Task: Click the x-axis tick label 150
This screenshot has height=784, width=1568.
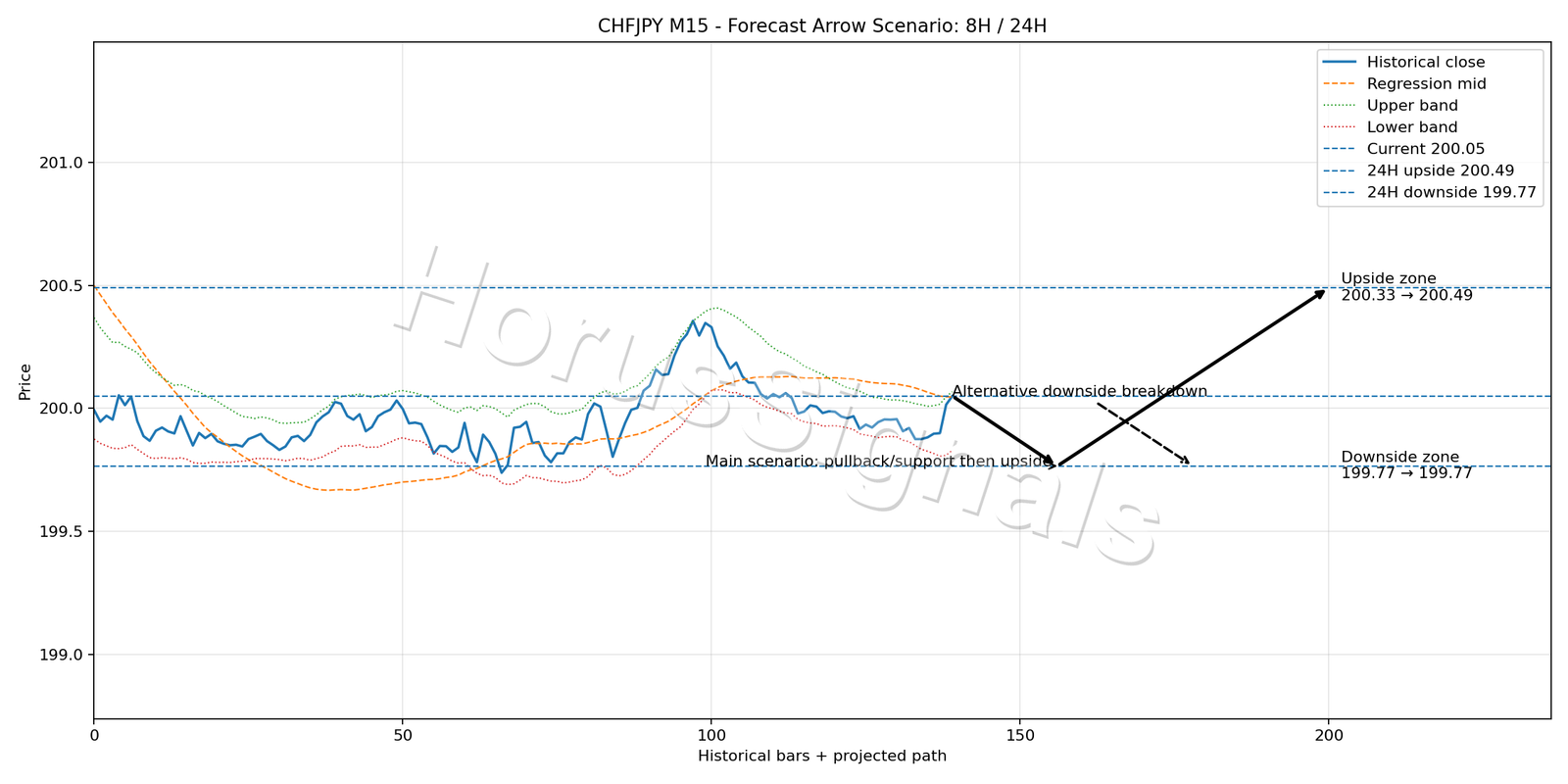Action: coord(1019,734)
